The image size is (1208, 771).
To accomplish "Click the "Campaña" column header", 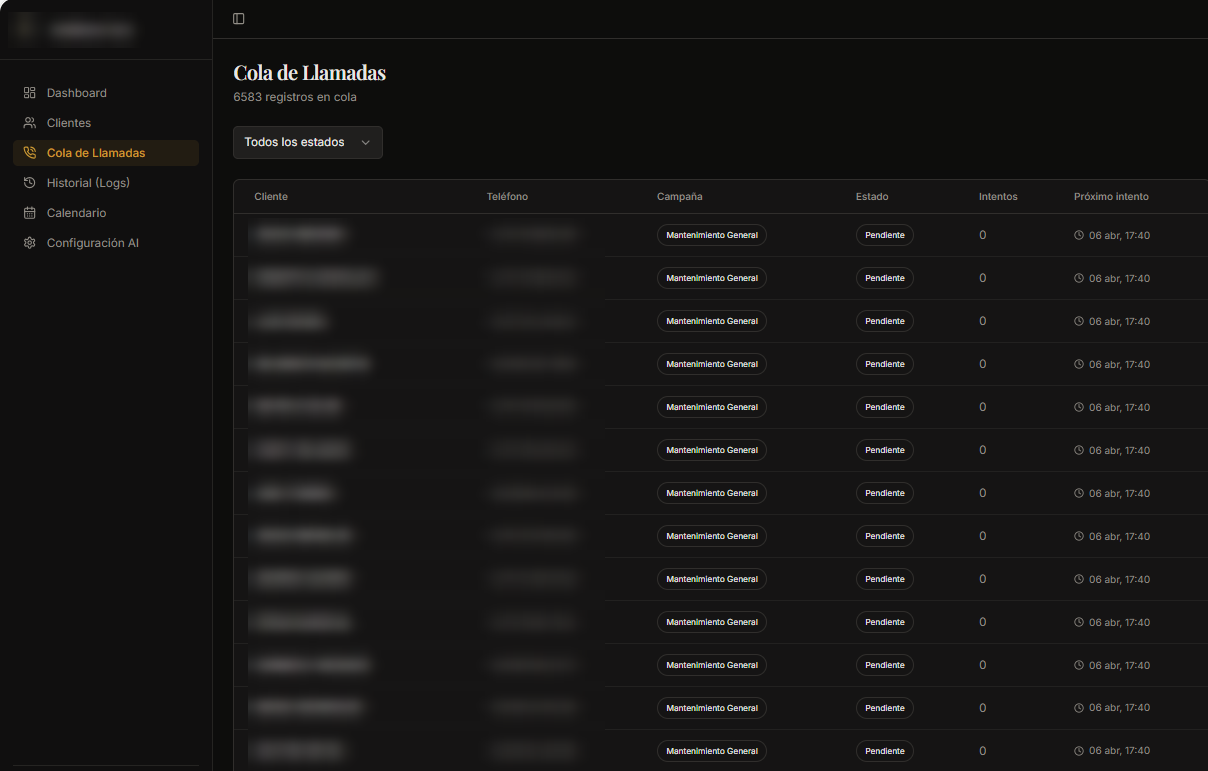I will (680, 197).
